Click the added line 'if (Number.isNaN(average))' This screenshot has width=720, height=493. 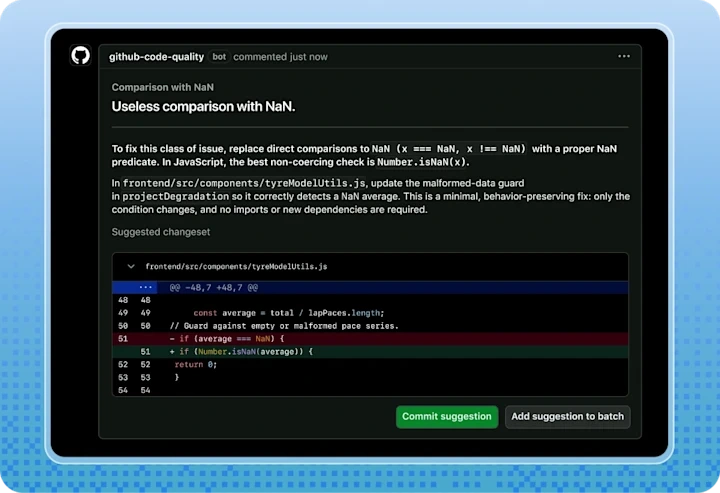tap(370, 352)
